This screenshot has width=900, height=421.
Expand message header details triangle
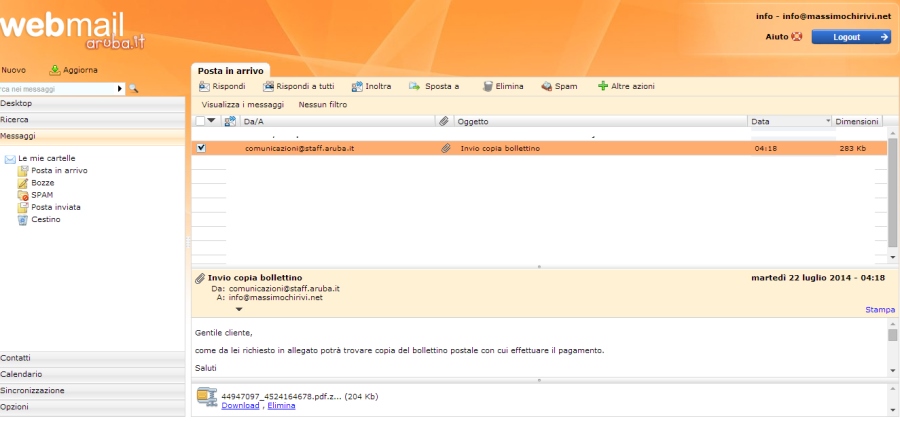[x=239, y=309]
